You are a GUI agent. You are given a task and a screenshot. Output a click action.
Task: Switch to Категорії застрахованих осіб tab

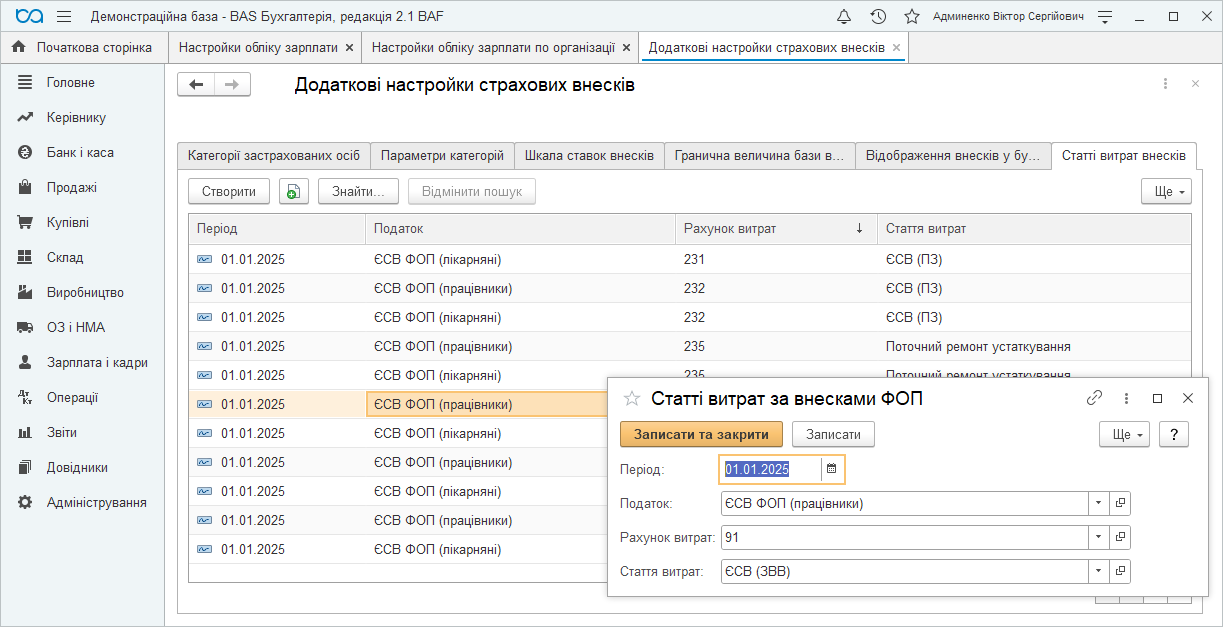coord(274,156)
